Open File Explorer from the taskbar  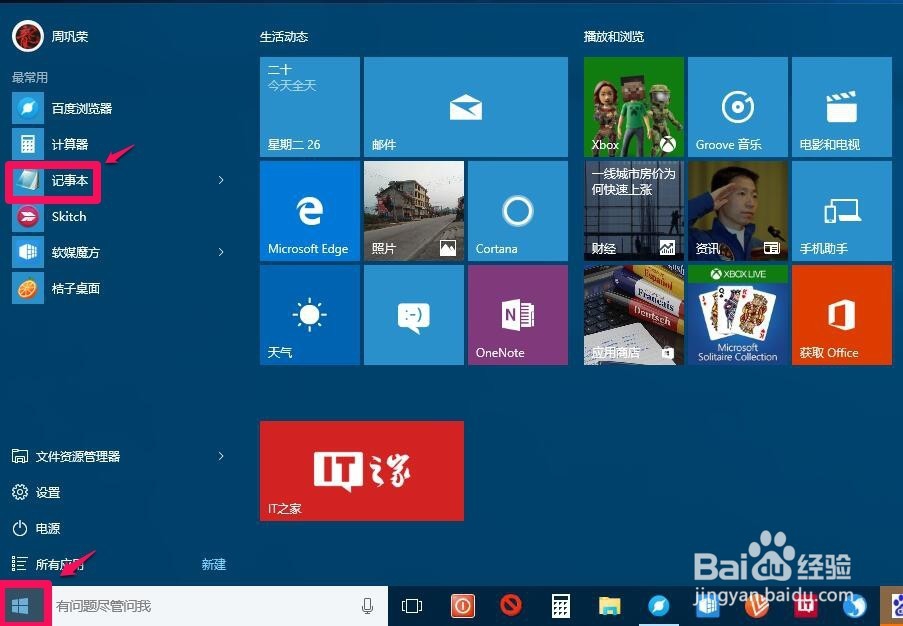click(x=609, y=606)
